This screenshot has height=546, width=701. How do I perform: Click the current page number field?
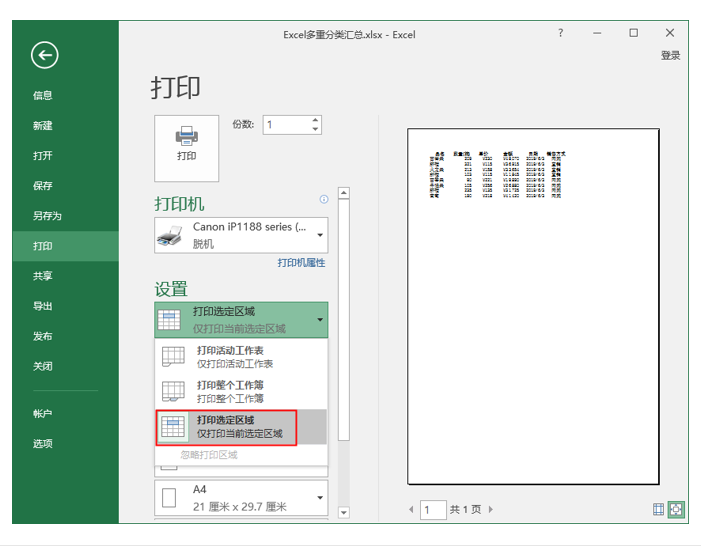433,510
